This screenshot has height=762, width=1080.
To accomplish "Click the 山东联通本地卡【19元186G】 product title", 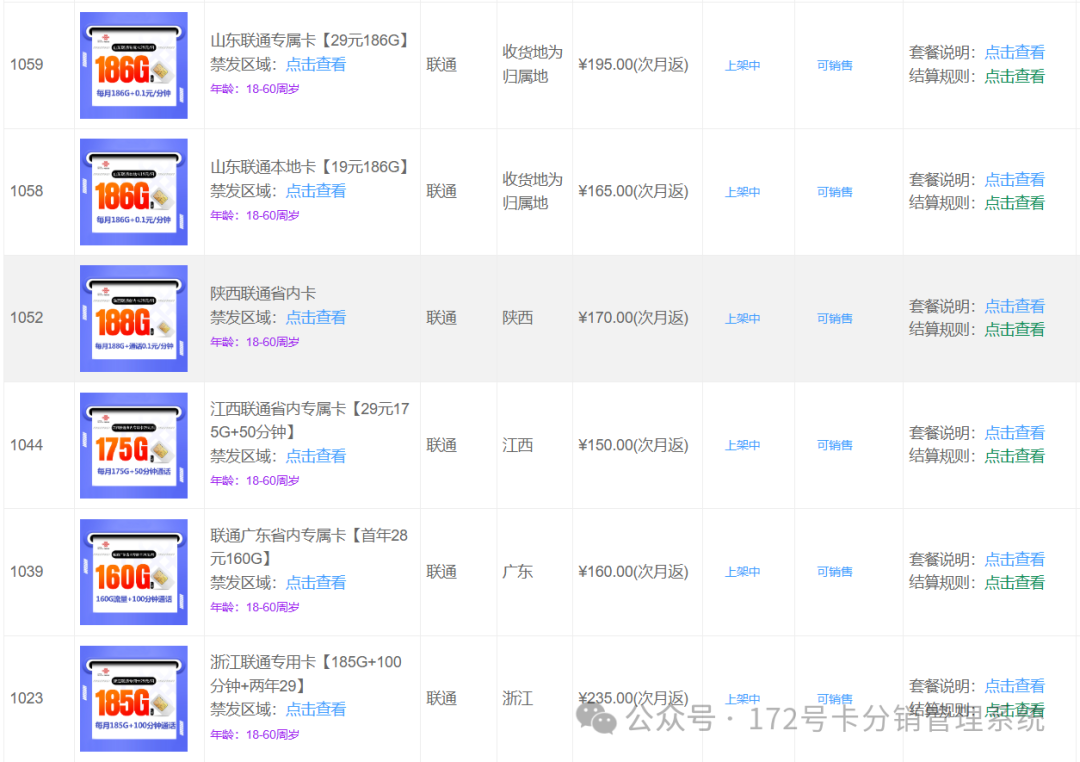I will 310,167.
